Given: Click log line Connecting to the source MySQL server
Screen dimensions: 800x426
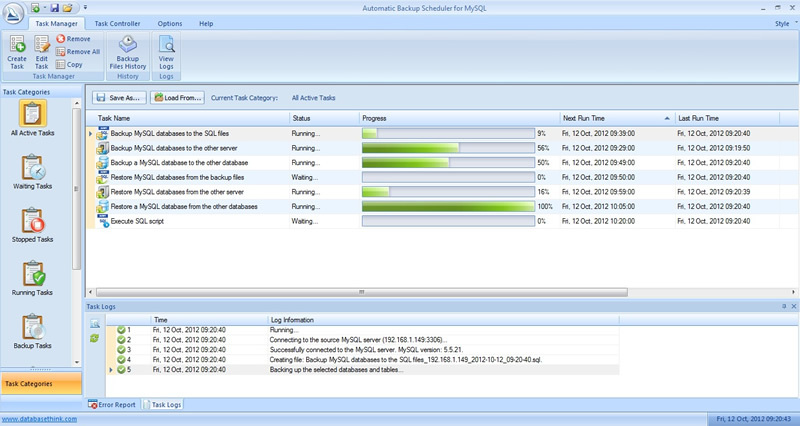Looking at the screenshot, I should click(358, 340).
